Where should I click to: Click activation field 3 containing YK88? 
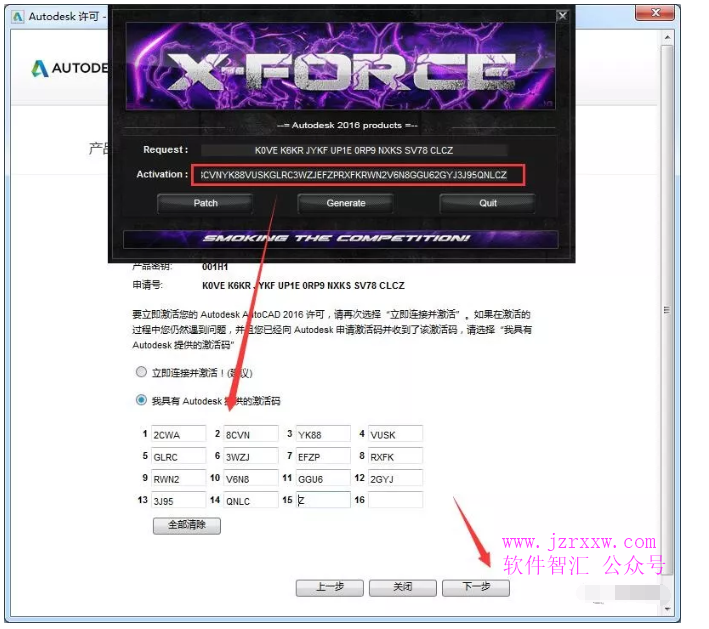pyautogui.click(x=323, y=434)
